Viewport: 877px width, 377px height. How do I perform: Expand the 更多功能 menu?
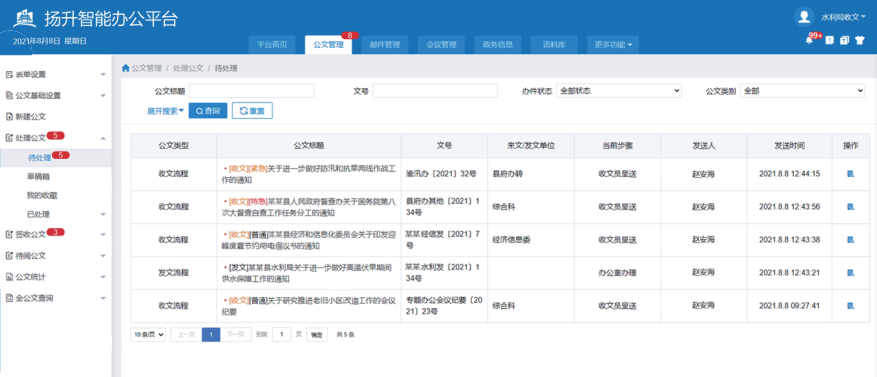613,45
